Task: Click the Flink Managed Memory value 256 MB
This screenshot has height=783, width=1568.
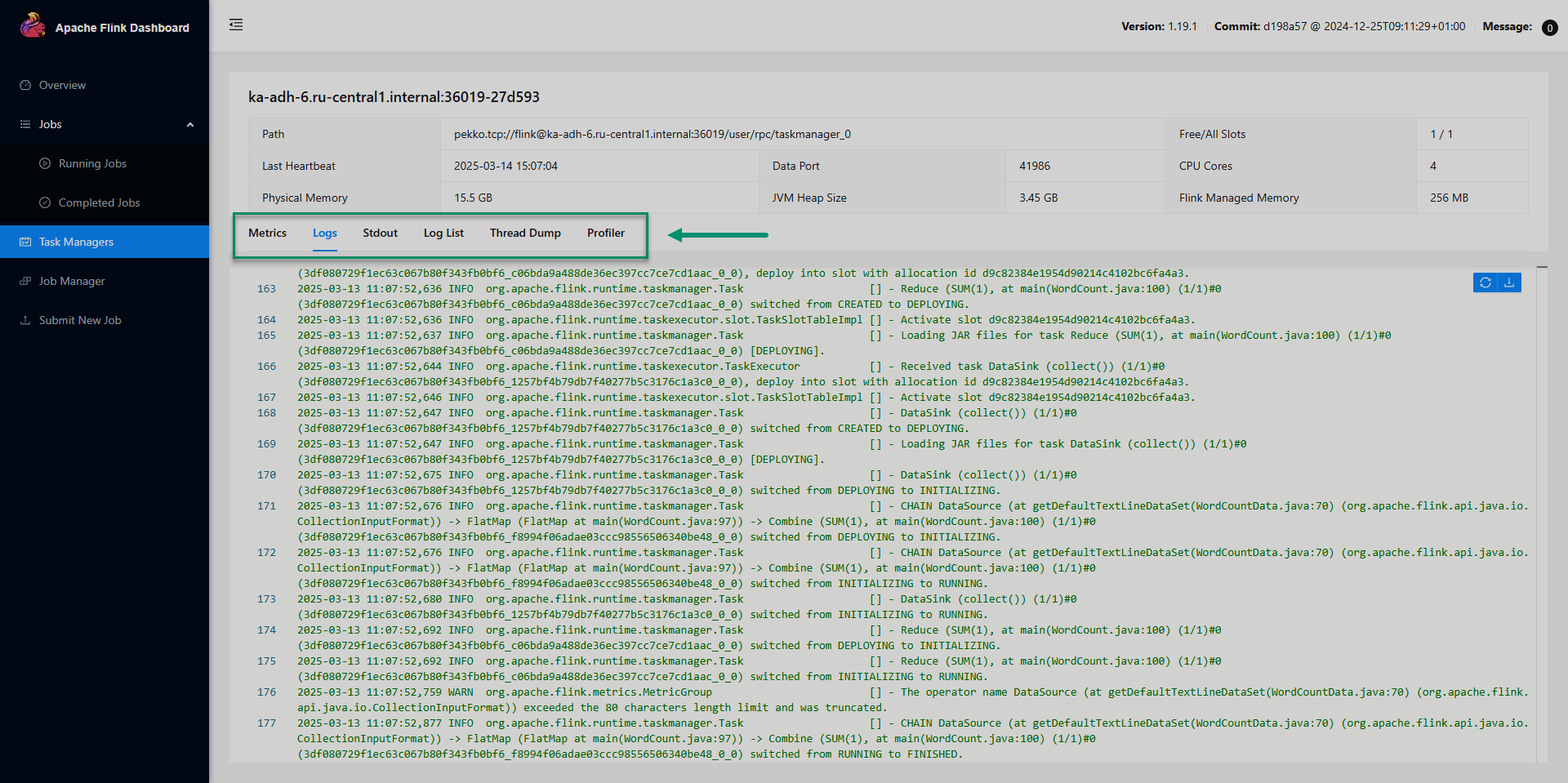Action: pos(1449,198)
